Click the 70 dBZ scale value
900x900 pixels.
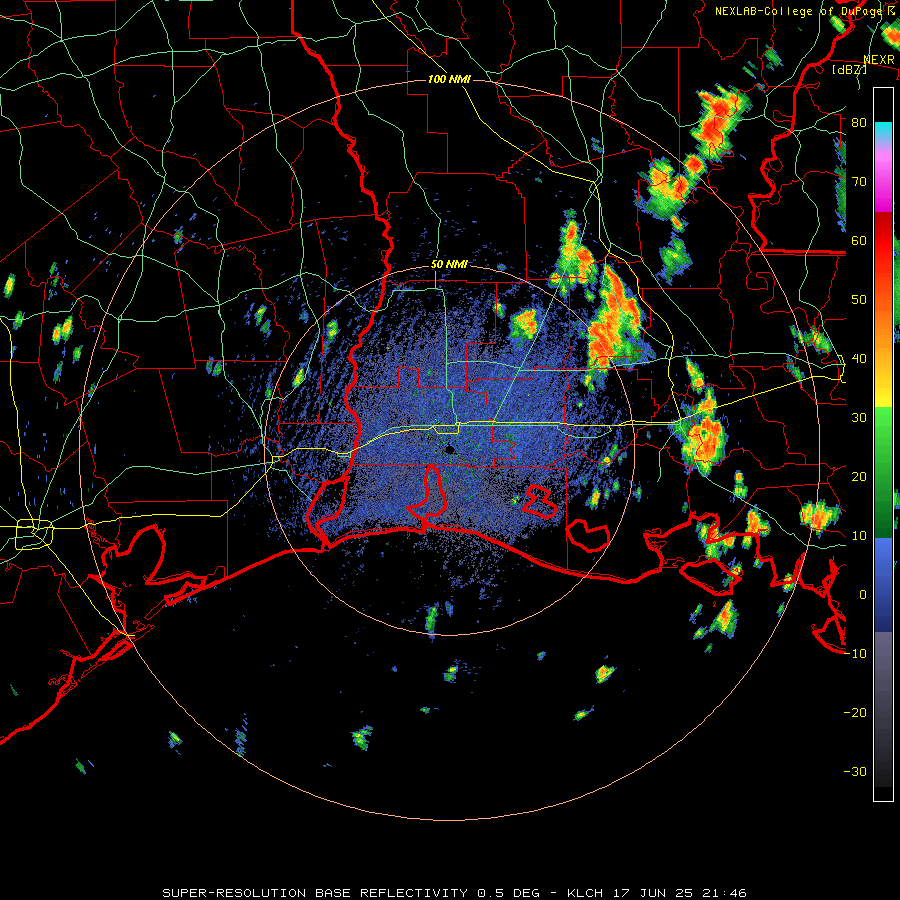coord(859,182)
